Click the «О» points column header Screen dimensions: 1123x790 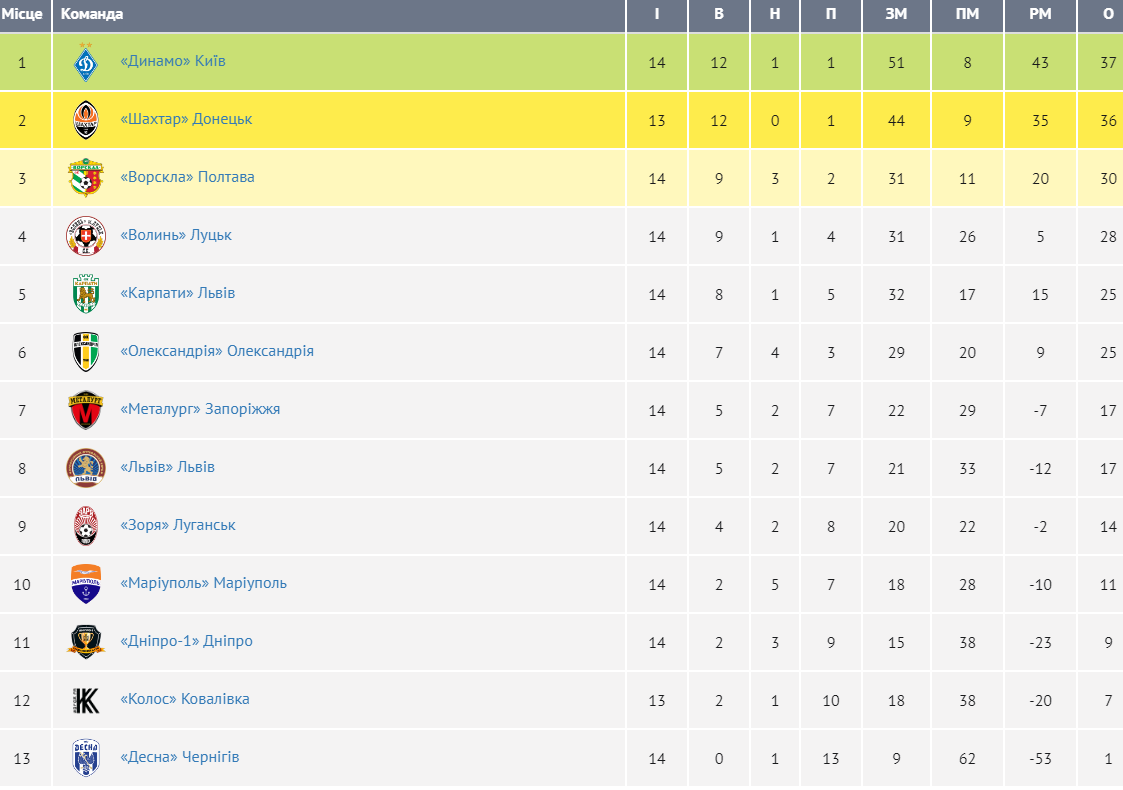(x=1108, y=14)
